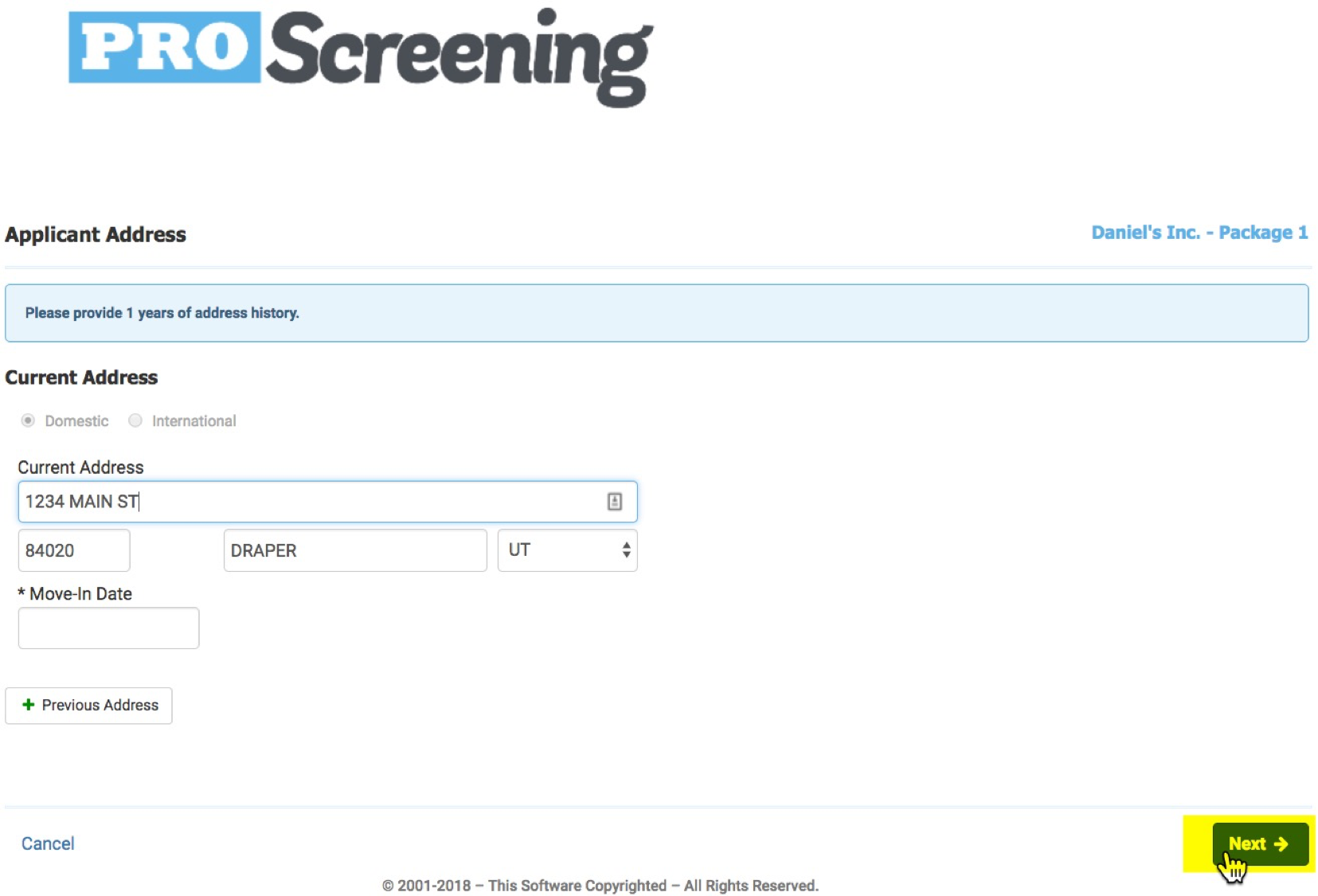The width and height of the screenshot is (1318, 896).
Task: Choose the International radio option
Action: 135,421
